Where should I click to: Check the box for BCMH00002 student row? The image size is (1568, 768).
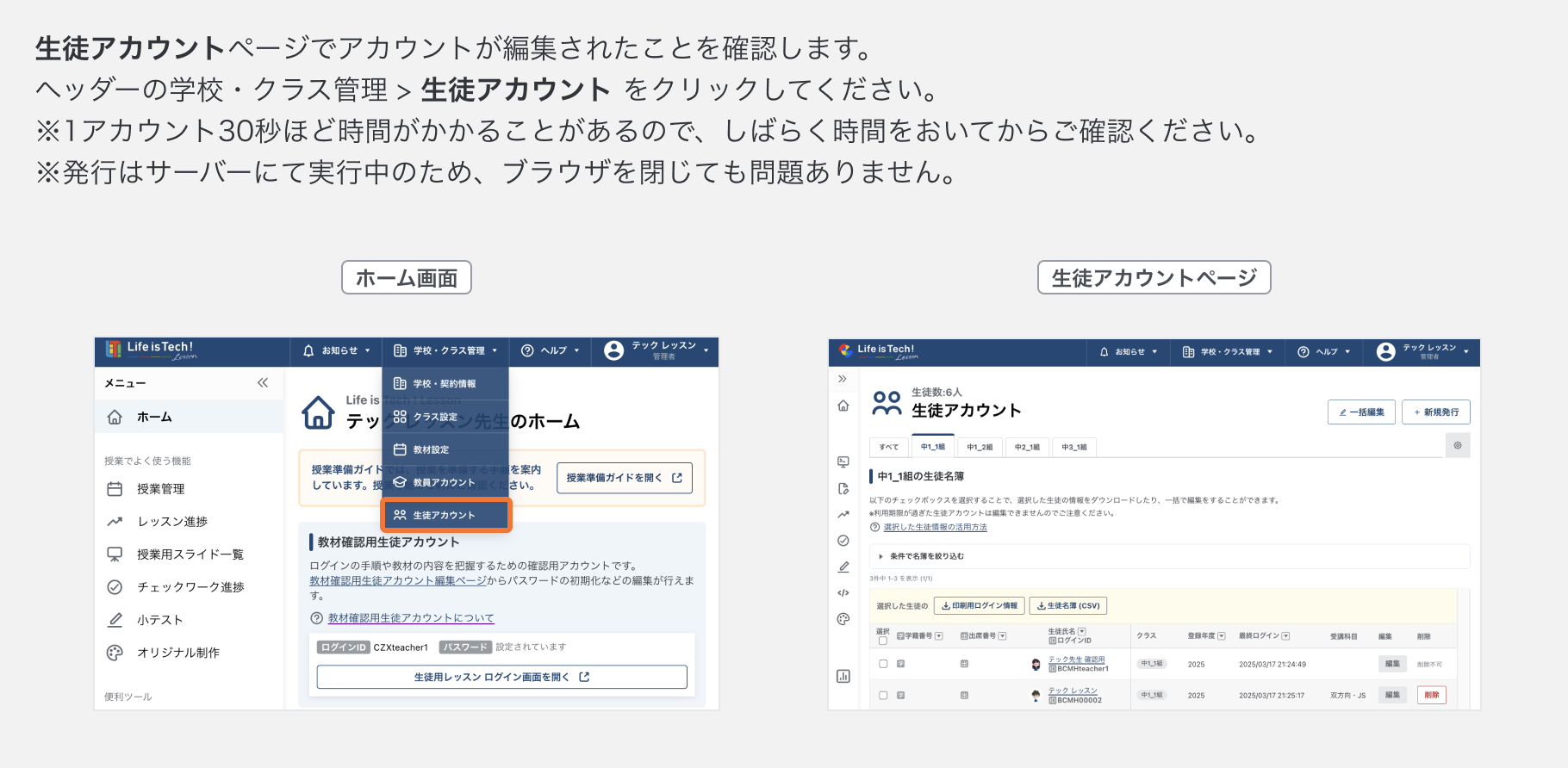tap(883, 695)
